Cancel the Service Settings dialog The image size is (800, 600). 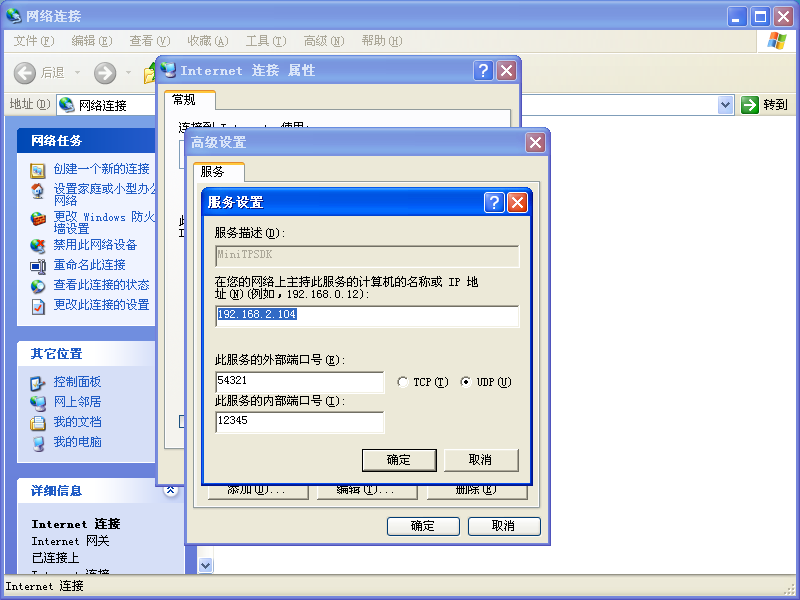click(x=480, y=460)
